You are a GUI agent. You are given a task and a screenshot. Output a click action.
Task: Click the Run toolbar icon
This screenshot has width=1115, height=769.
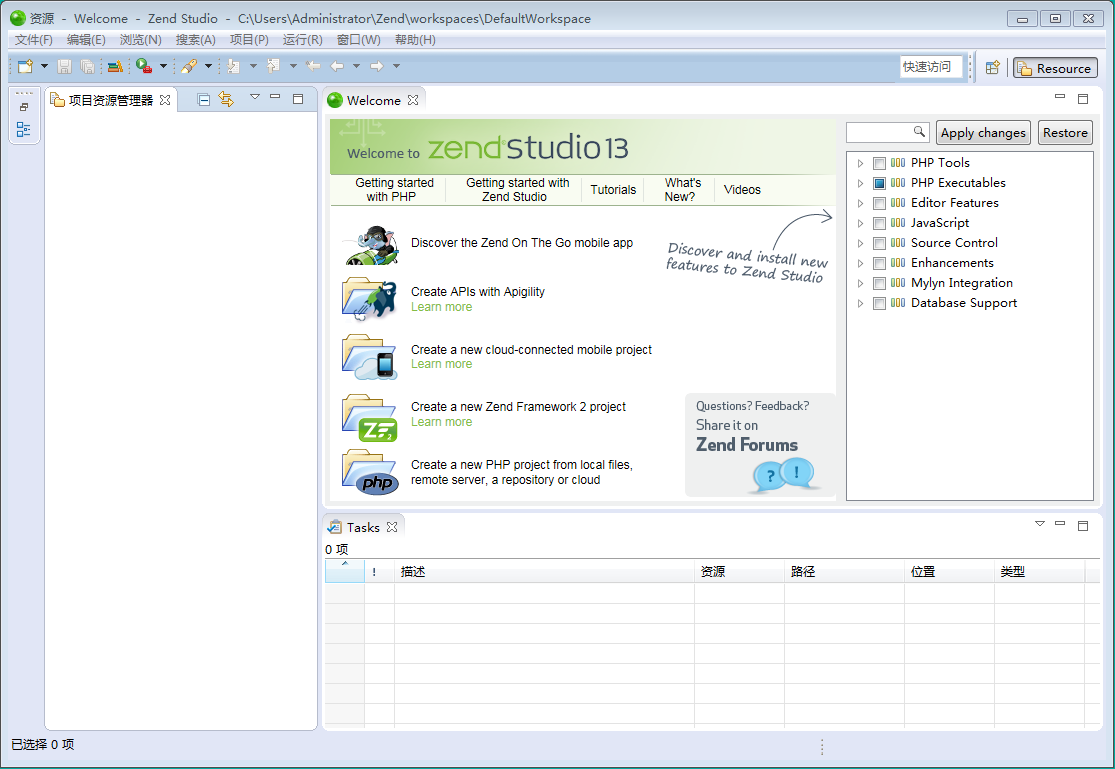pos(144,67)
